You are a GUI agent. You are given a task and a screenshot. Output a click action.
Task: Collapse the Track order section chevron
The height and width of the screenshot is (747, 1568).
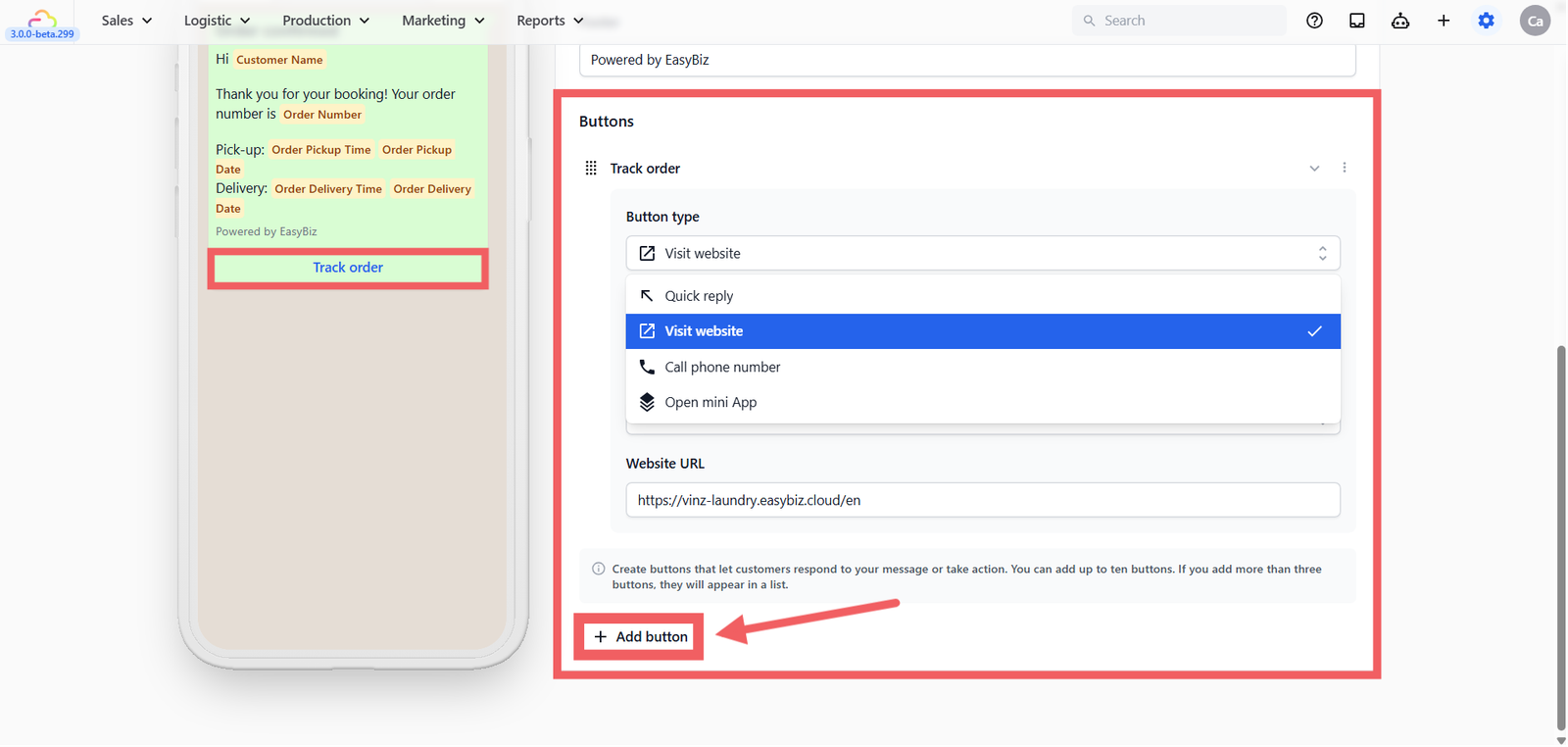pyautogui.click(x=1315, y=169)
